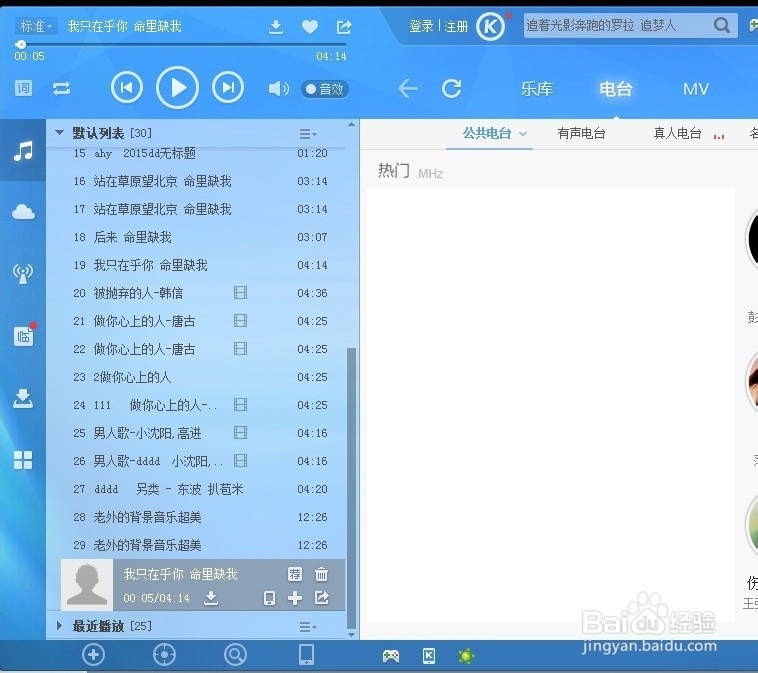Open the local music sidebar icon
The width and height of the screenshot is (758, 673).
(23, 151)
